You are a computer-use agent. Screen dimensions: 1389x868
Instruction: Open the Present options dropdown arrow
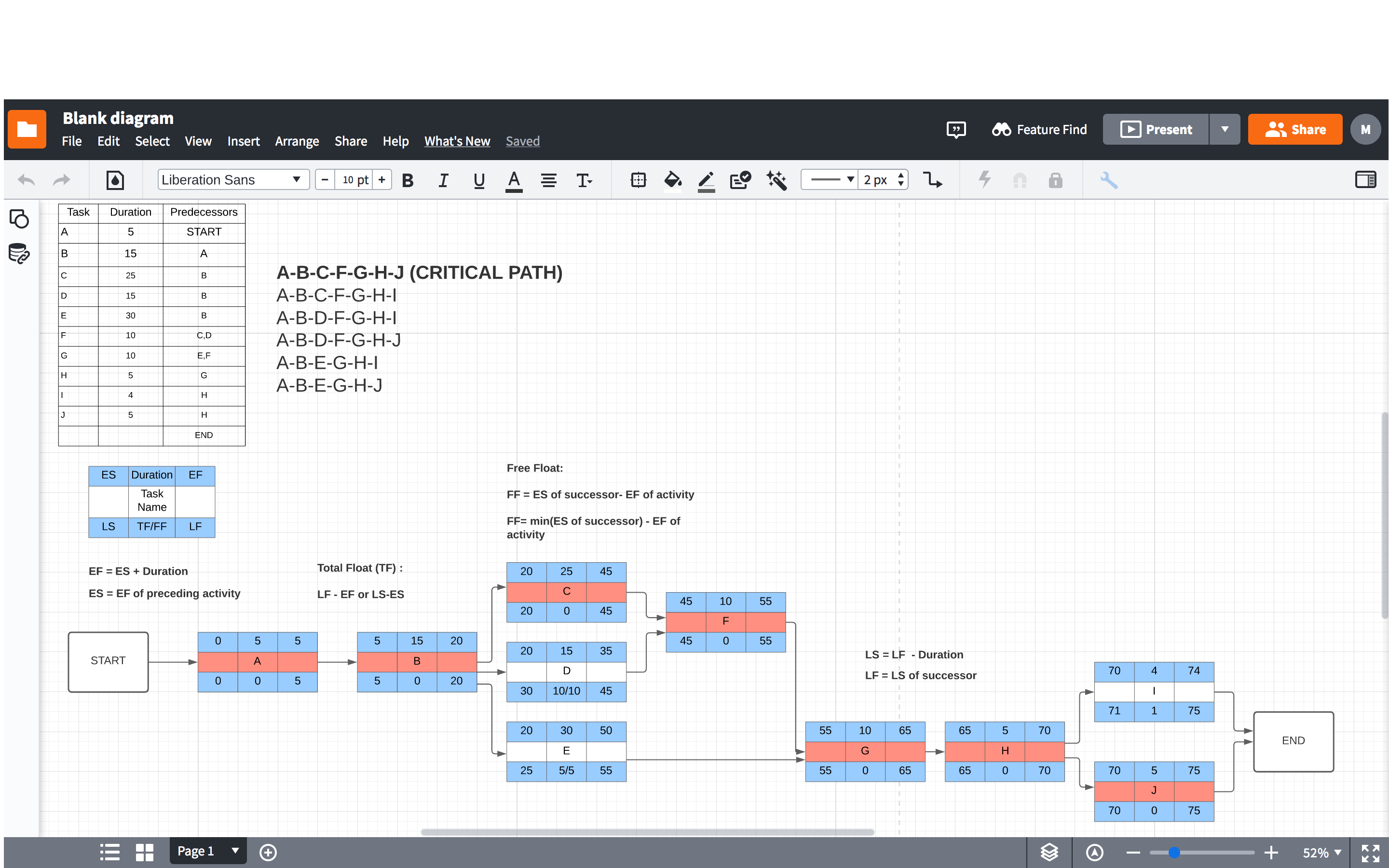tap(1224, 130)
